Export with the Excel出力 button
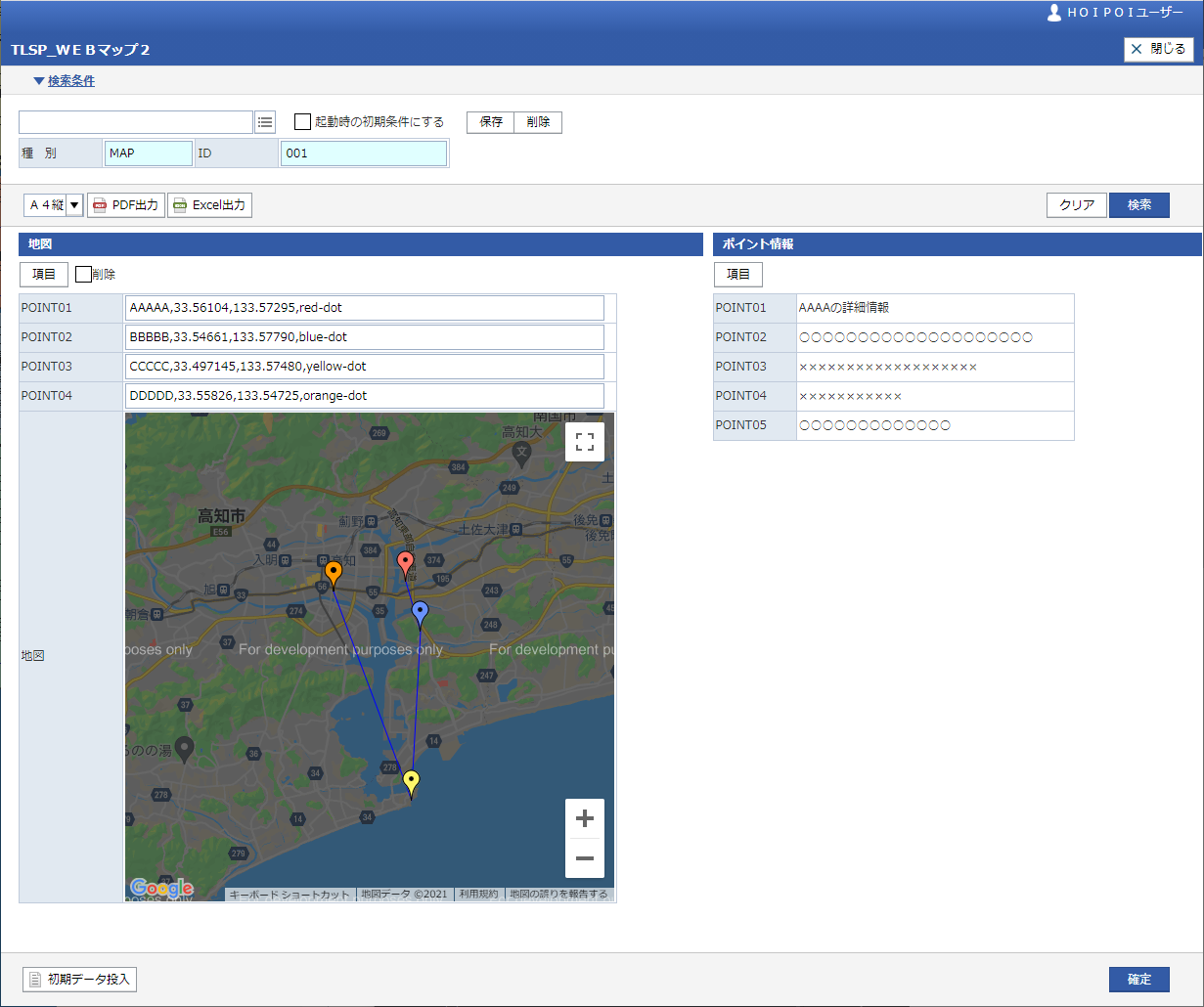The width and height of the screenshot is (1204, 1007). tap(209, 205)
